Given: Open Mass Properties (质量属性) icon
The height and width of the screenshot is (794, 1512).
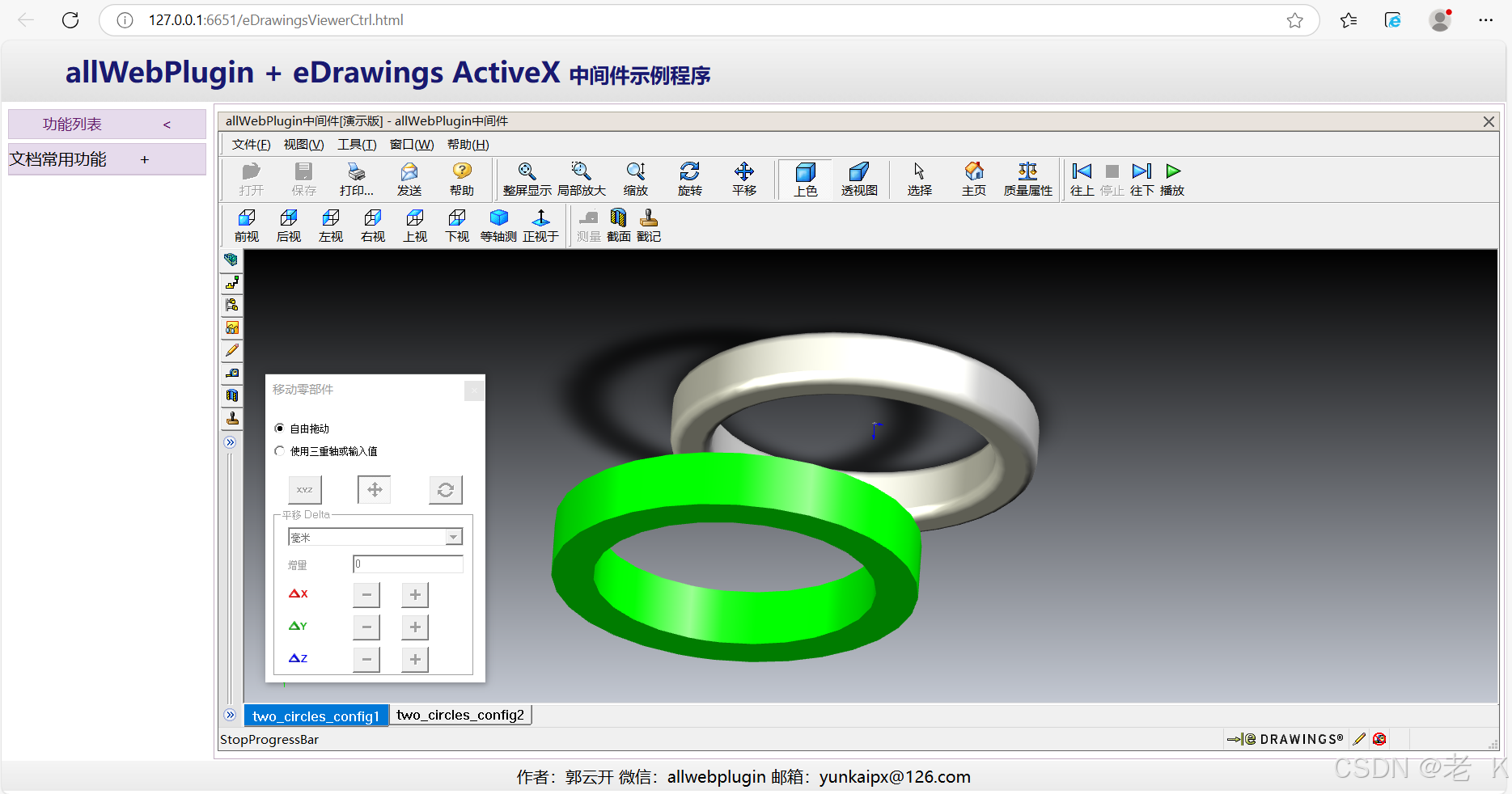Looking at the screenshot, I should point(1028,179).
